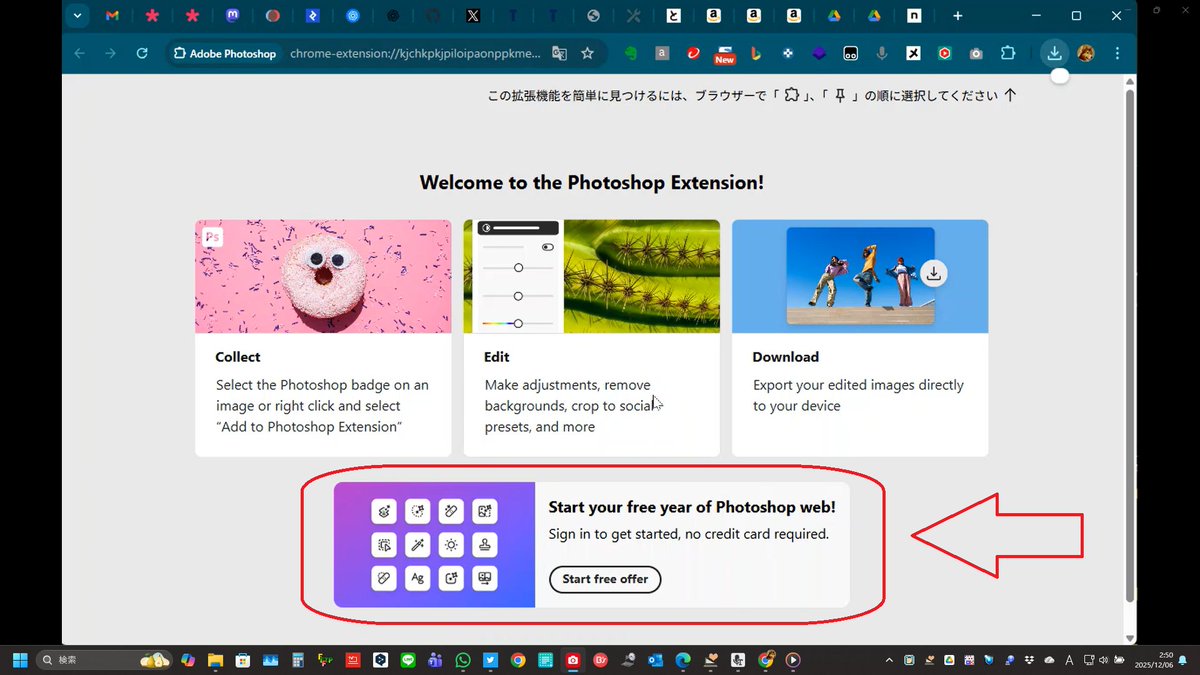Open the Calculator from the taskbar
The height and width of the screenshot is (675, 1200).
click(x=297, y=660)
